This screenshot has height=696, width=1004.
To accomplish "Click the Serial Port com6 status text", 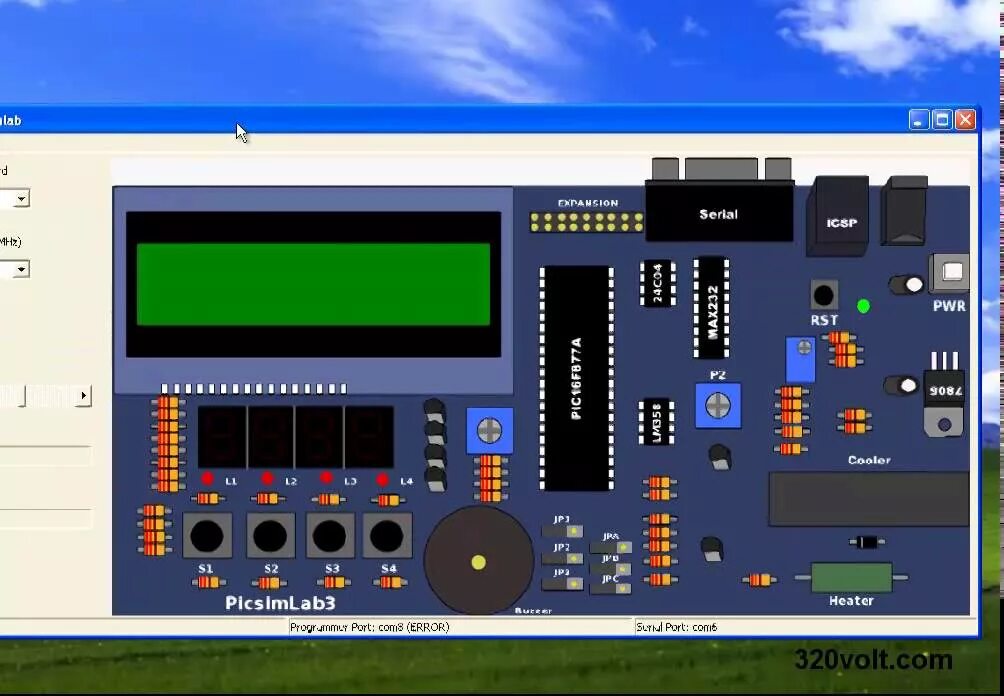I will tap(676, 627).
